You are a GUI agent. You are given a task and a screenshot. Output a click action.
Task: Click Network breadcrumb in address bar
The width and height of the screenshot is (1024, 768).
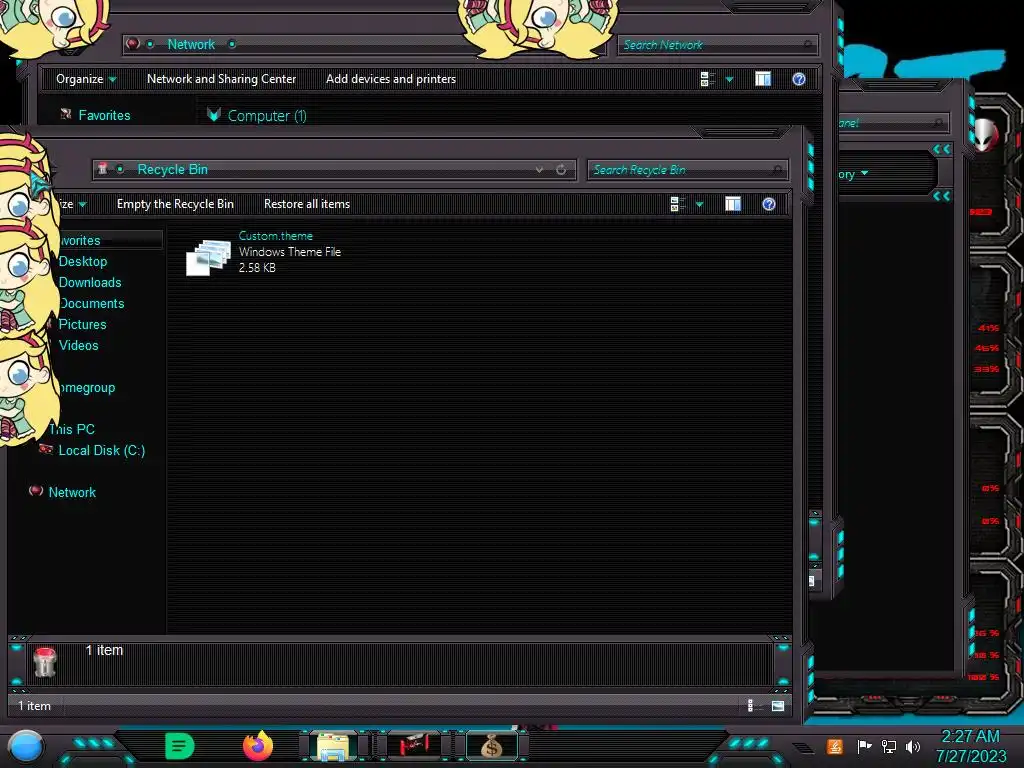coord(191,44)
